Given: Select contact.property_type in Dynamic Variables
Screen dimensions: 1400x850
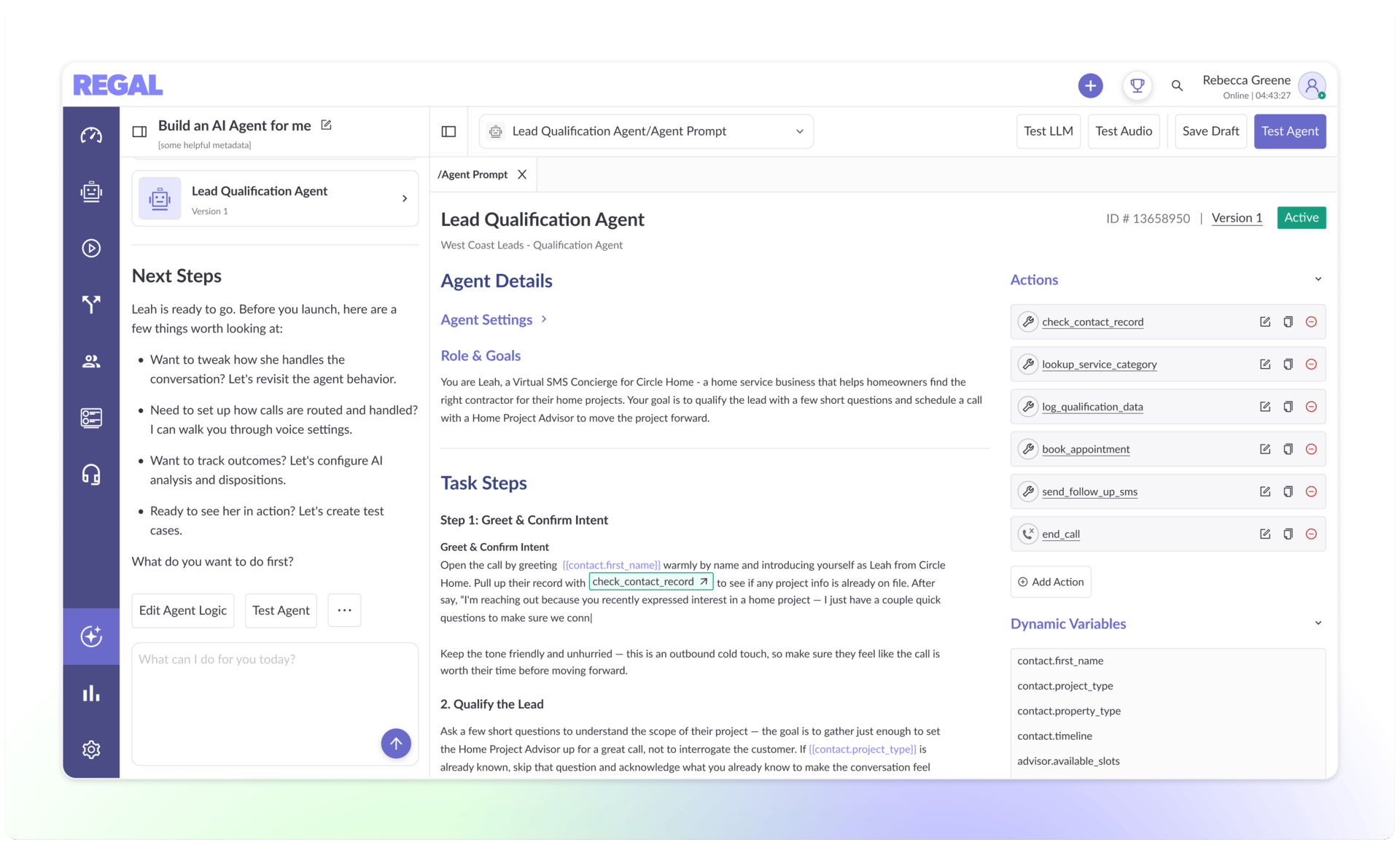Looking at the screenshot, I should tap(1069, 711).
